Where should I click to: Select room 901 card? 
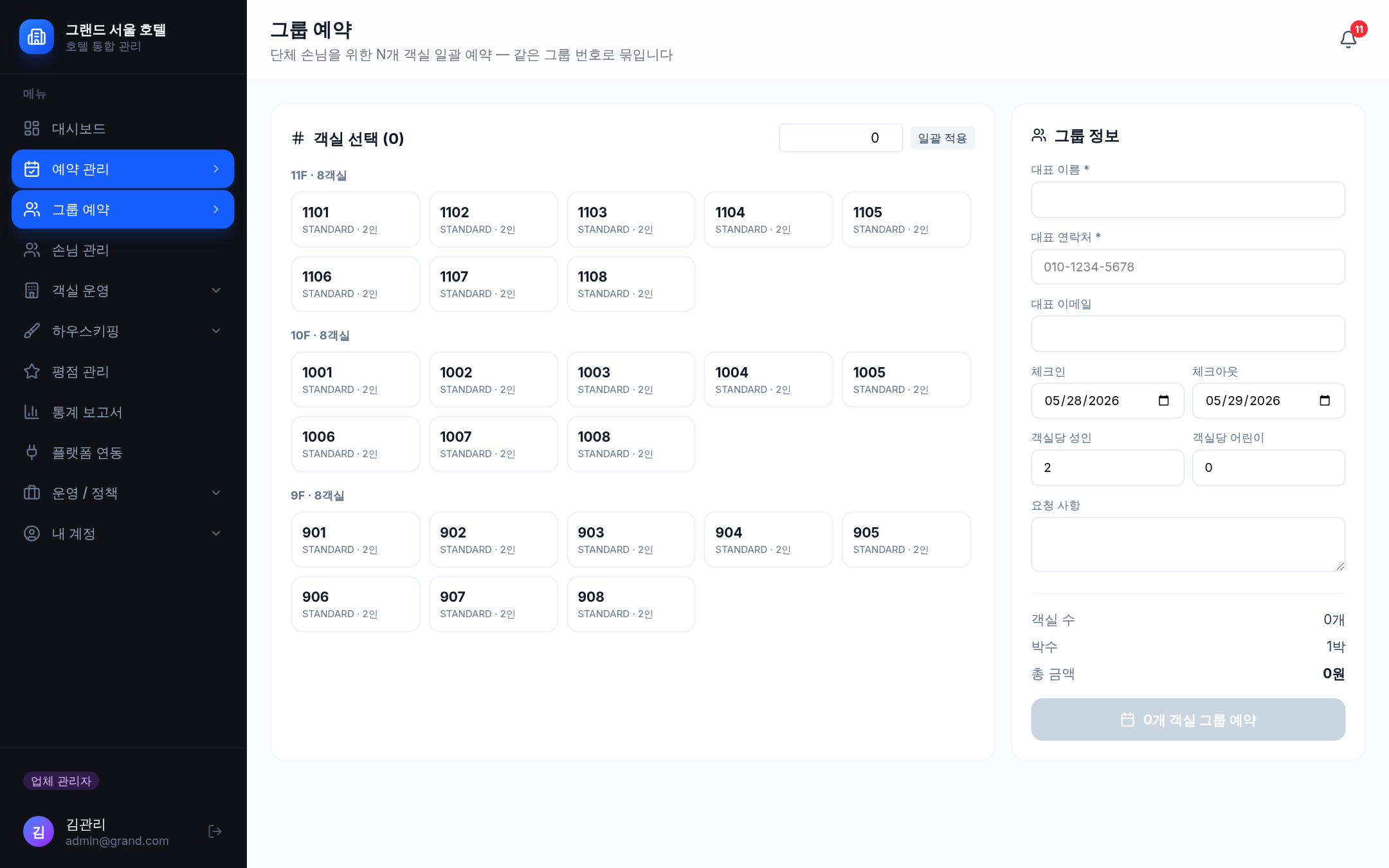pos(356,539)
